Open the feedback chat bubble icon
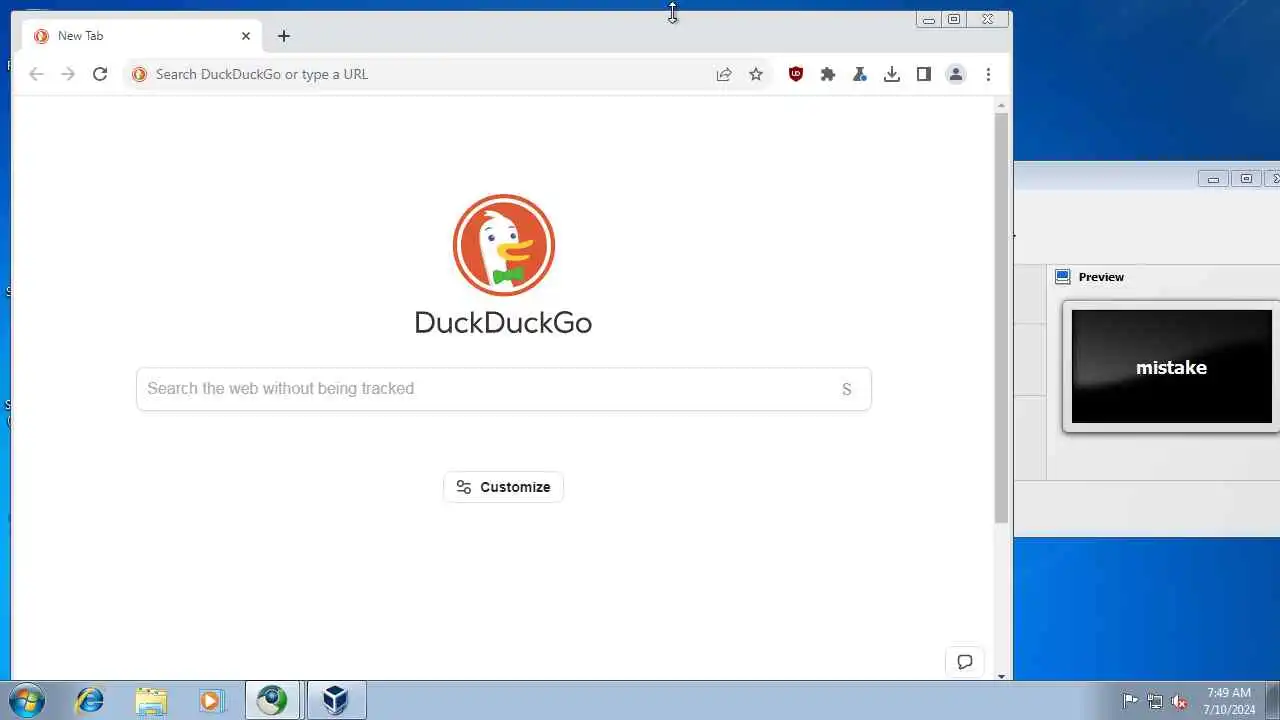 pos(965,662)
